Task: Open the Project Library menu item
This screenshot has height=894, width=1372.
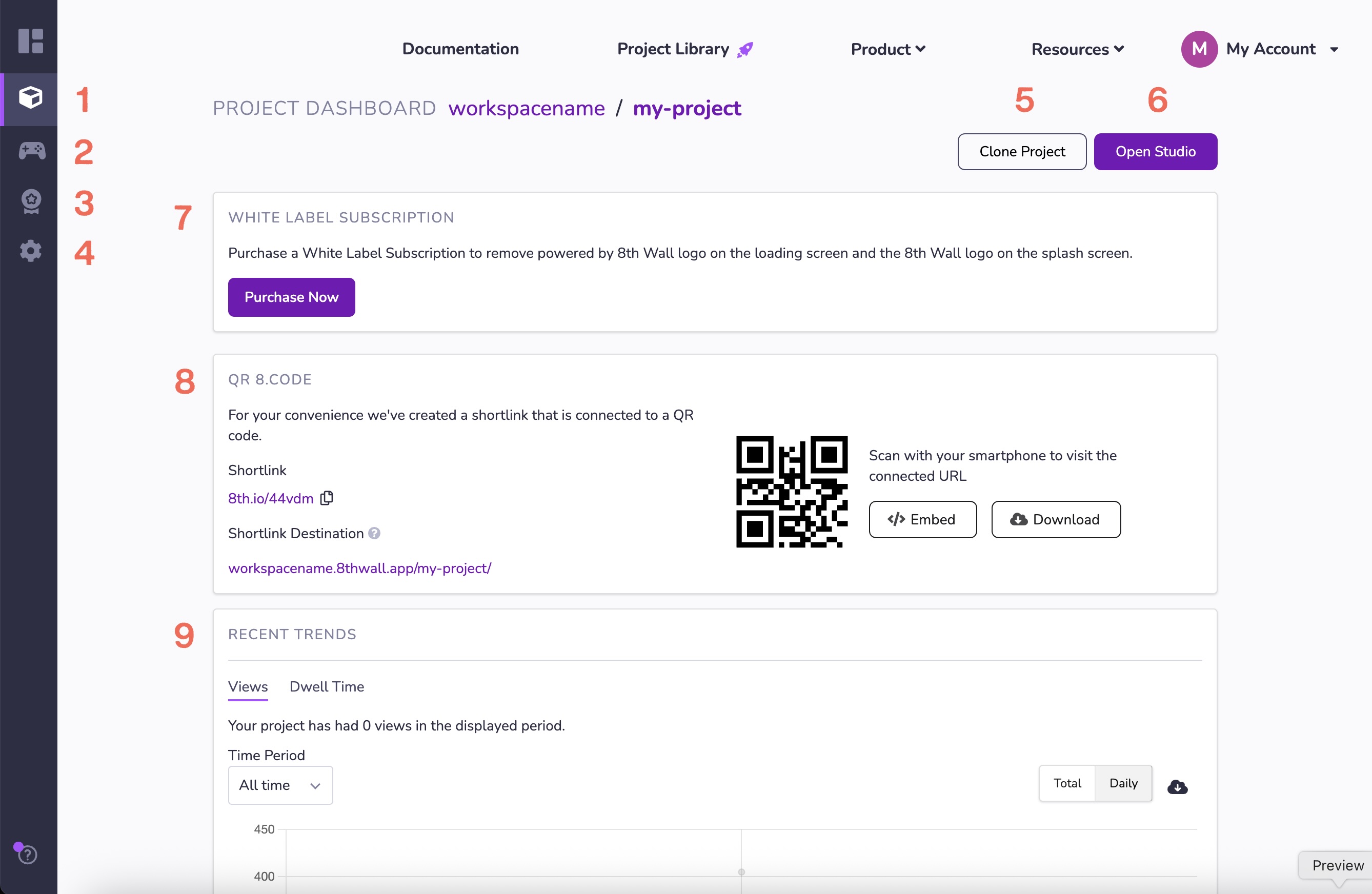Action: [673, 49]
